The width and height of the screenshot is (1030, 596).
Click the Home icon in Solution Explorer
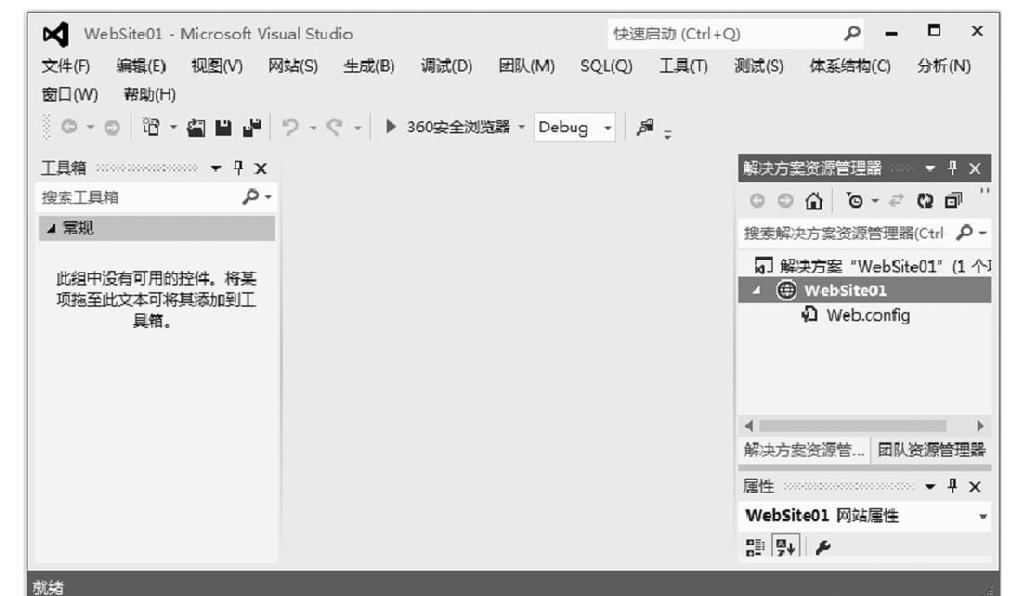(x=814, y=200)
